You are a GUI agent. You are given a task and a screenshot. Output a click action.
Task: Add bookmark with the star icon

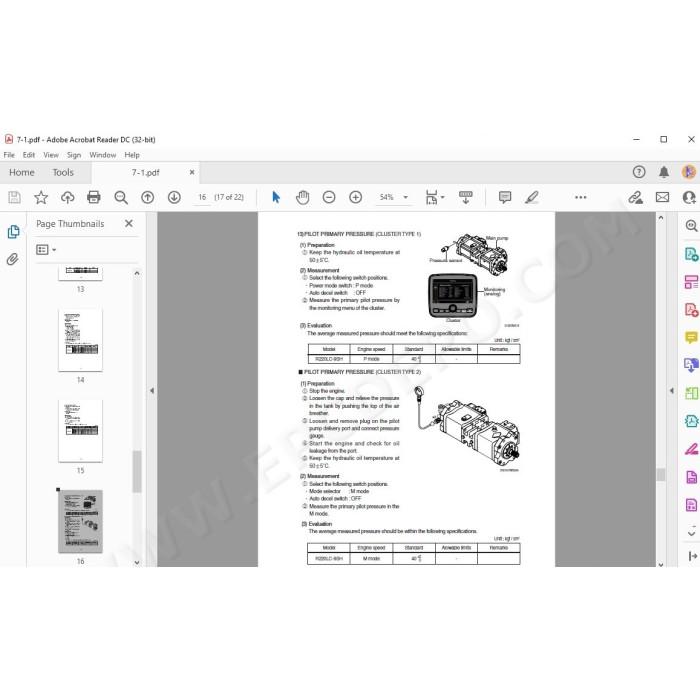pos(41,197)
